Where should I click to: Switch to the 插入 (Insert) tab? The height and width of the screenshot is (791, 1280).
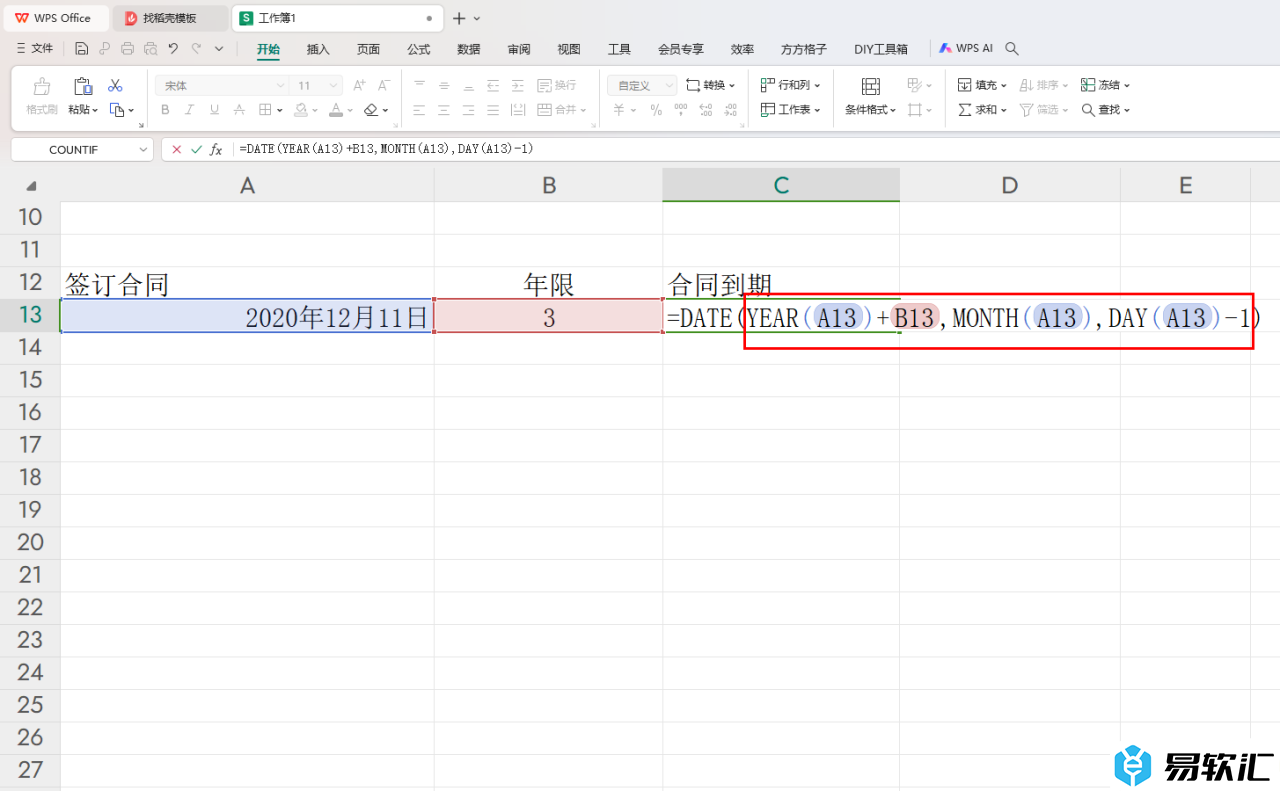coord(318,49)
